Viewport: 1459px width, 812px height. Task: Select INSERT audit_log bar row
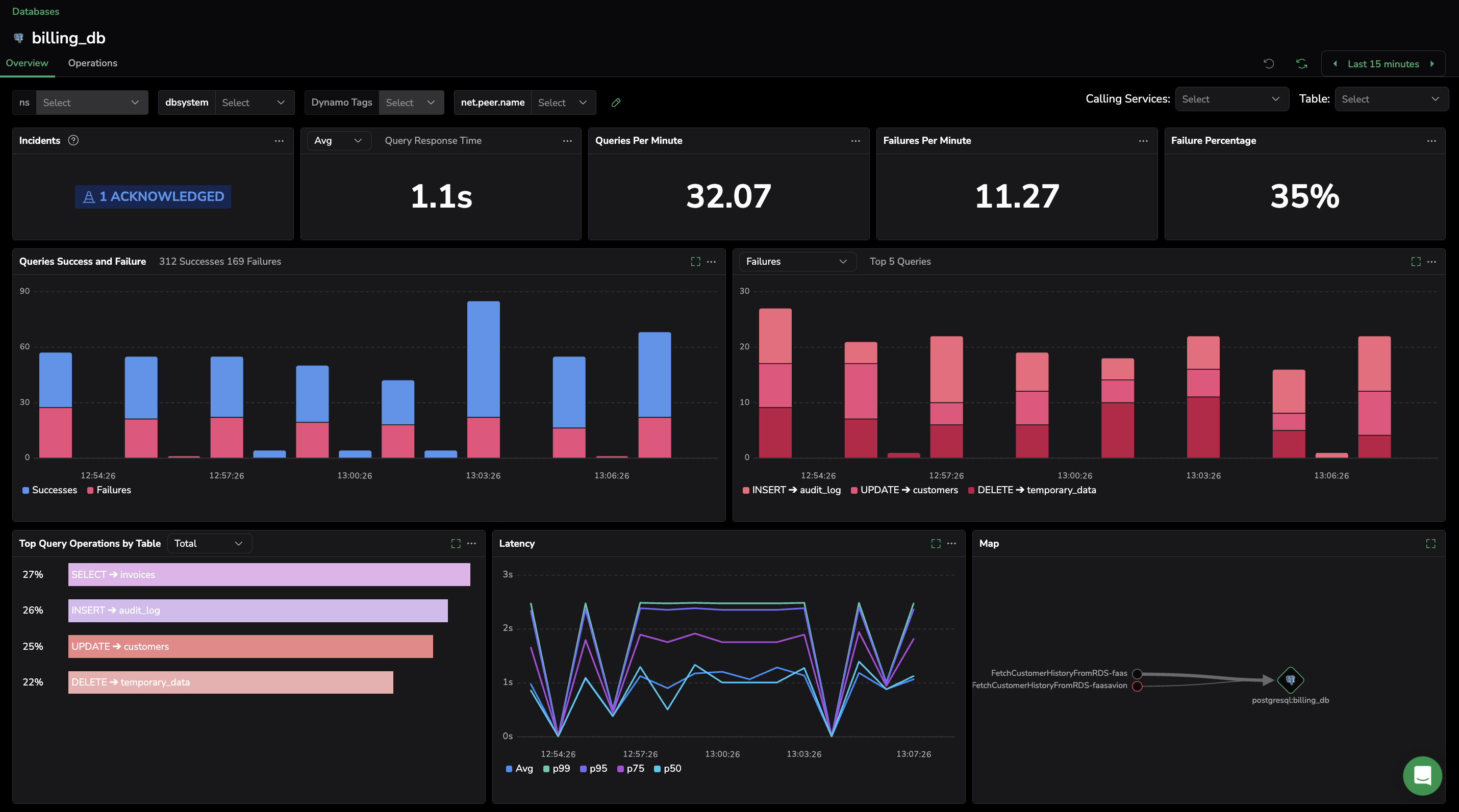258,611
